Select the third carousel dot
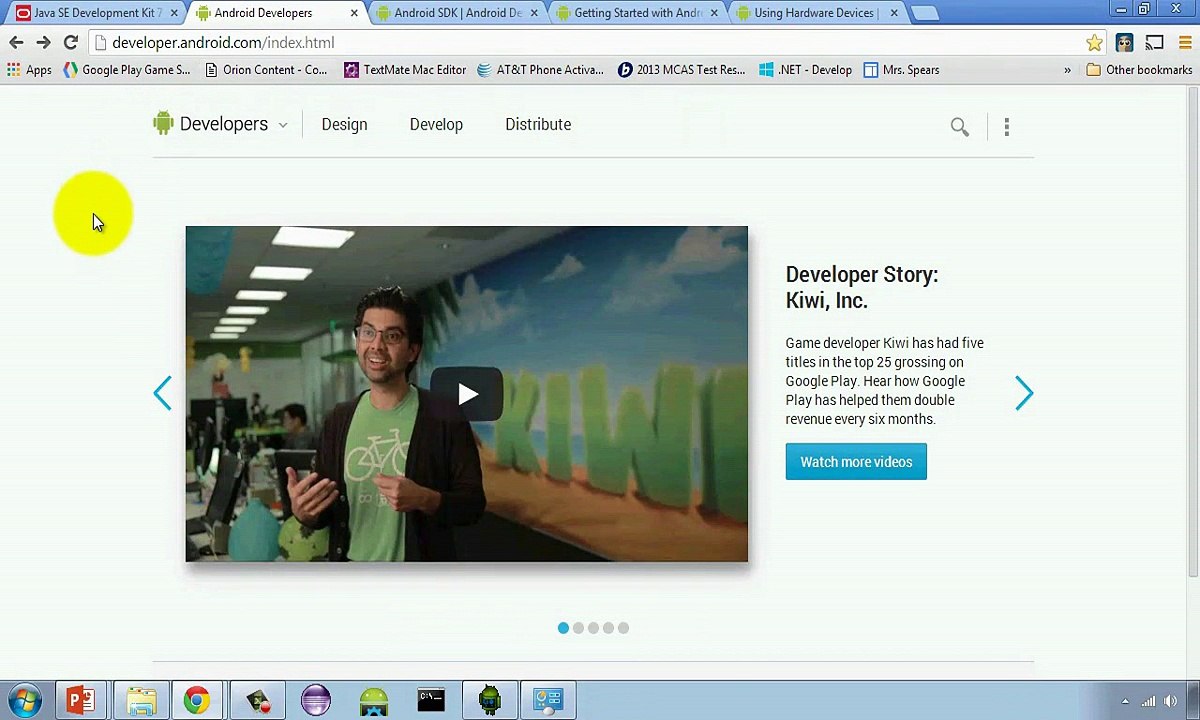Screen dimensions: 1200x720 click(x=593, y=628)
